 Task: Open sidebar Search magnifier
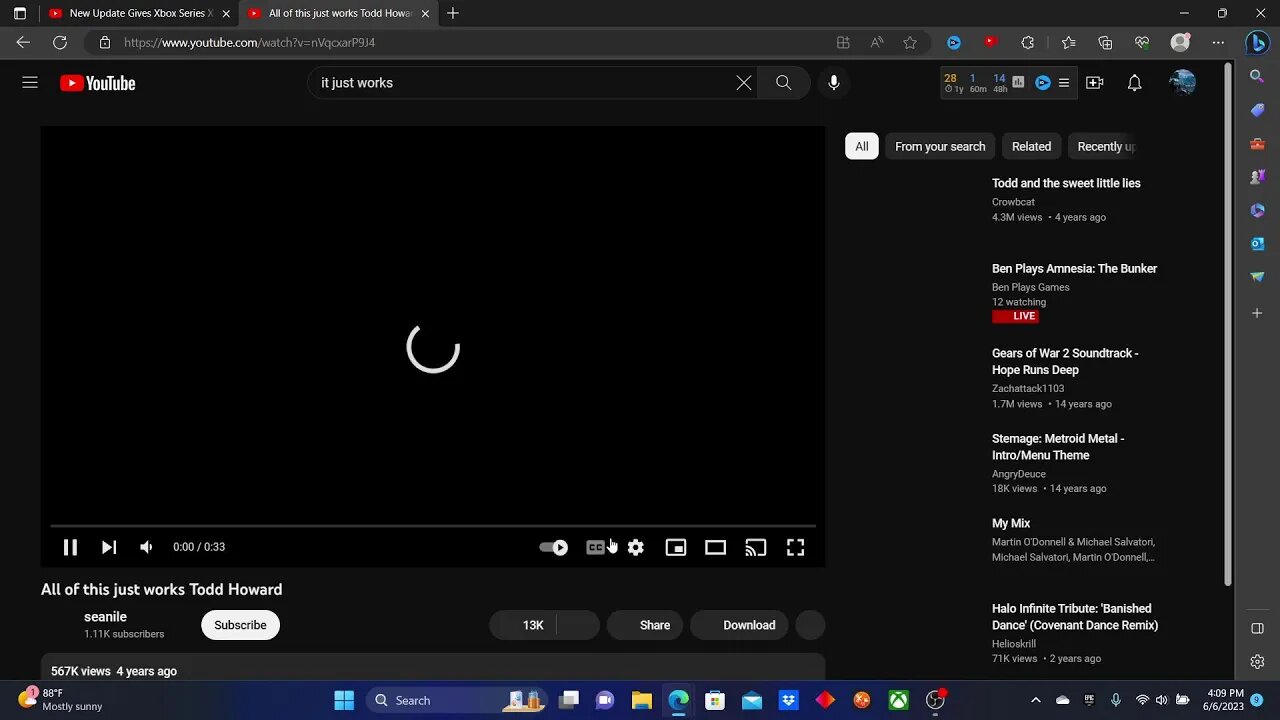pos(1257,76)
